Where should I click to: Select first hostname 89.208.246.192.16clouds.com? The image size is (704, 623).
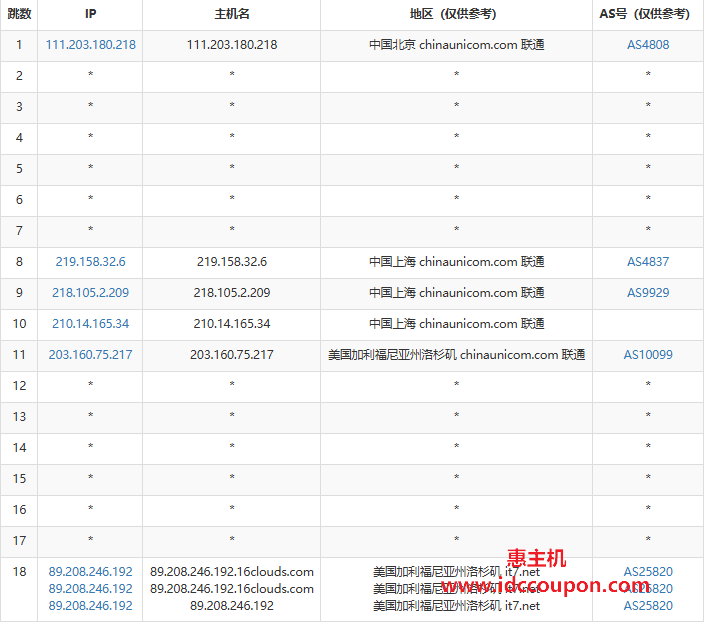coord(232,571)
